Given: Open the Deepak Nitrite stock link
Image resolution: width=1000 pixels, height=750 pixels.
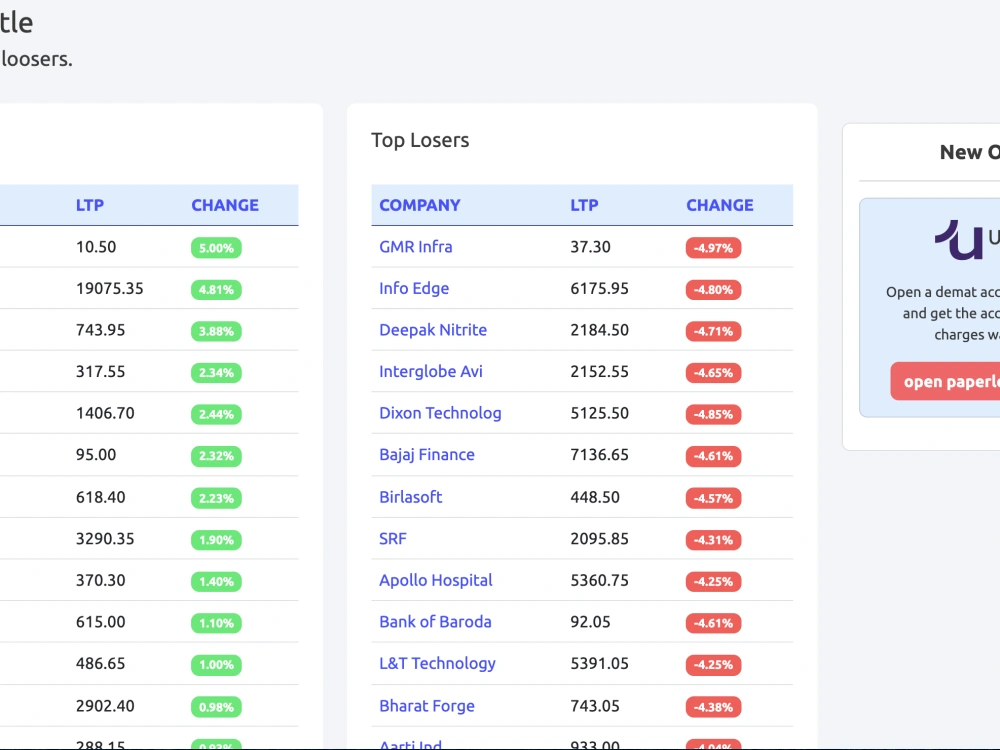Looking at the screenshot, I should point(433,330).
